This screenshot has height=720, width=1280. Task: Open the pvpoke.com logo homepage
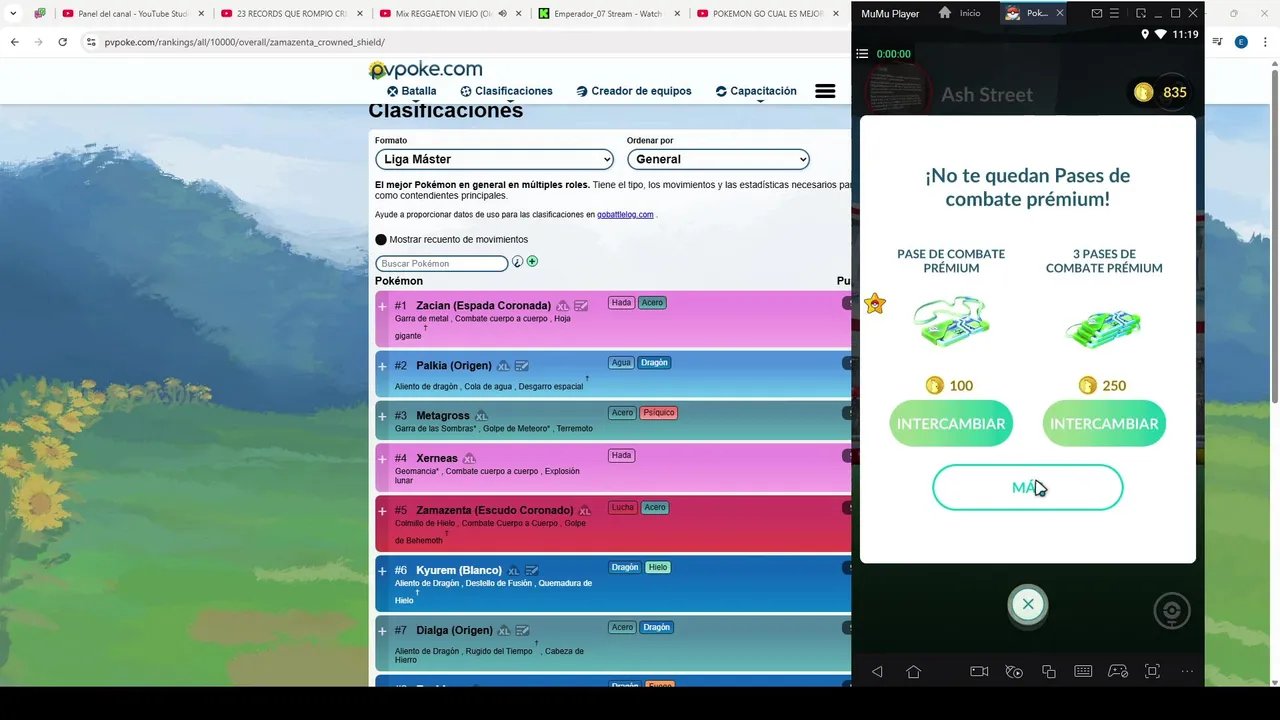tap(425, 69)
